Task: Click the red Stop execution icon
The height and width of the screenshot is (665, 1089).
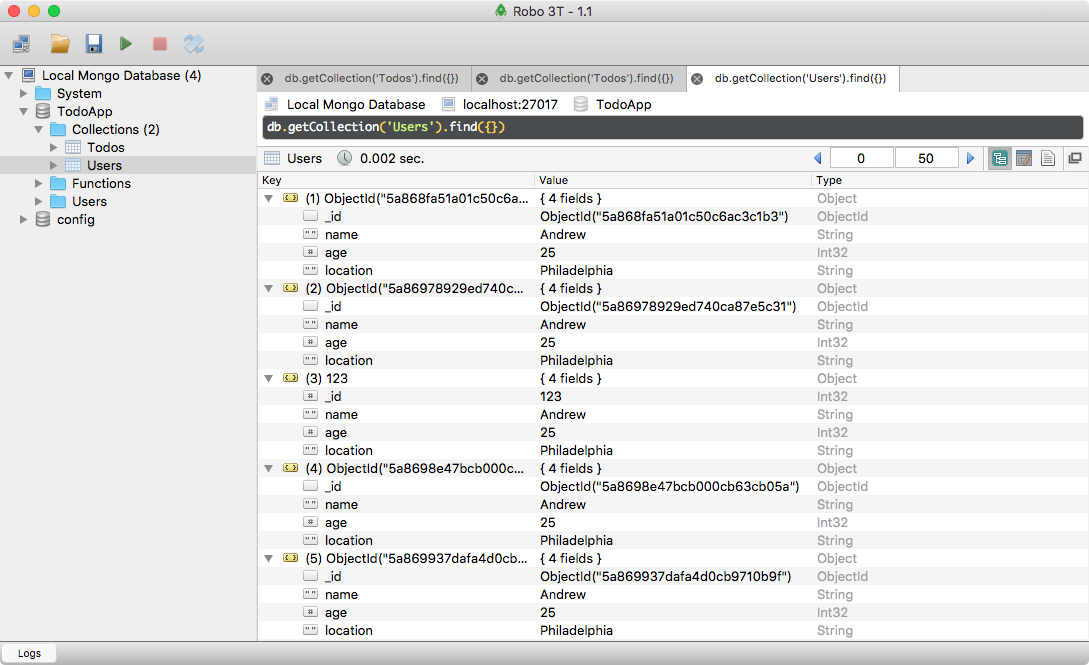Action: (159, 43)
